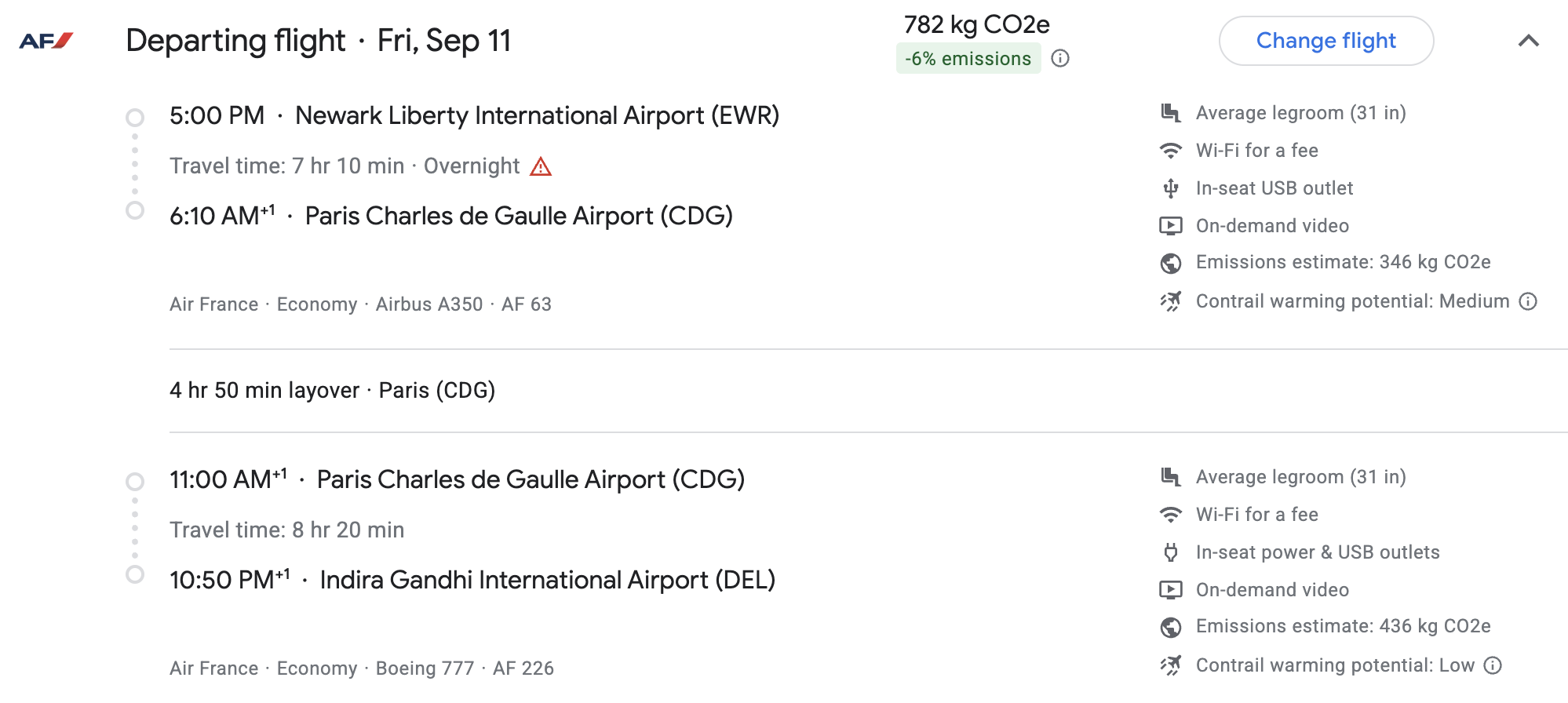Click the legroom seat icon of first flight
This screenshot has height=703, width=1568.
click(x=1171, y=113)
